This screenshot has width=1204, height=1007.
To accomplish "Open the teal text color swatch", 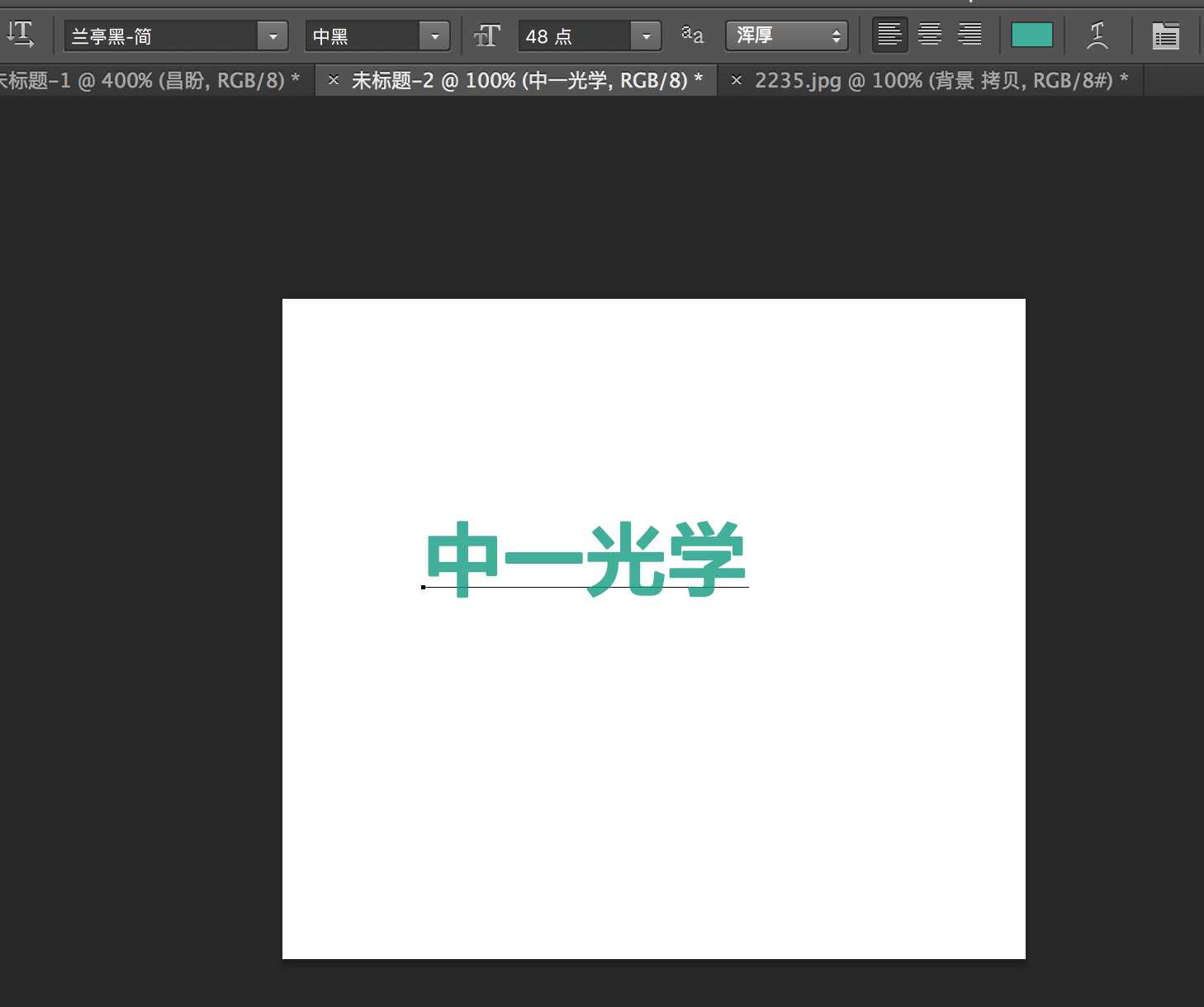I will 1032,35.
